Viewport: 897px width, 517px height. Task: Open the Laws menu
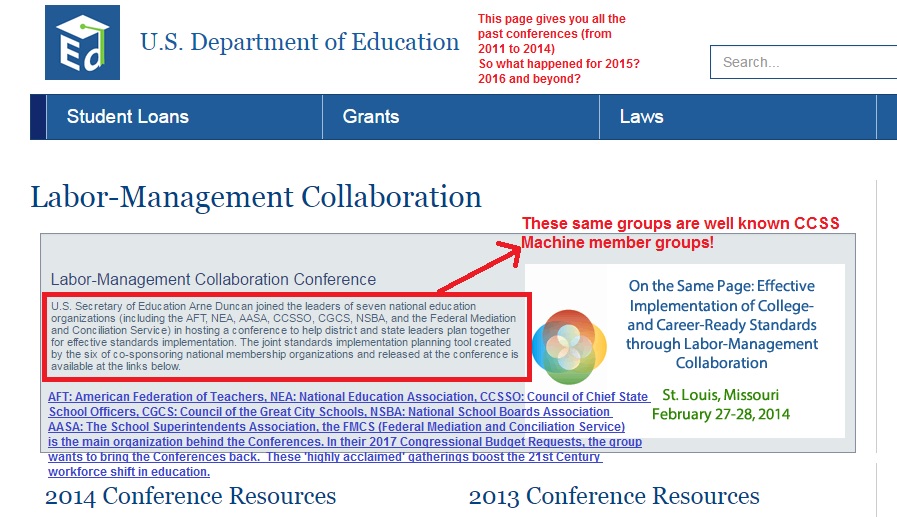(x=738, y=117)
